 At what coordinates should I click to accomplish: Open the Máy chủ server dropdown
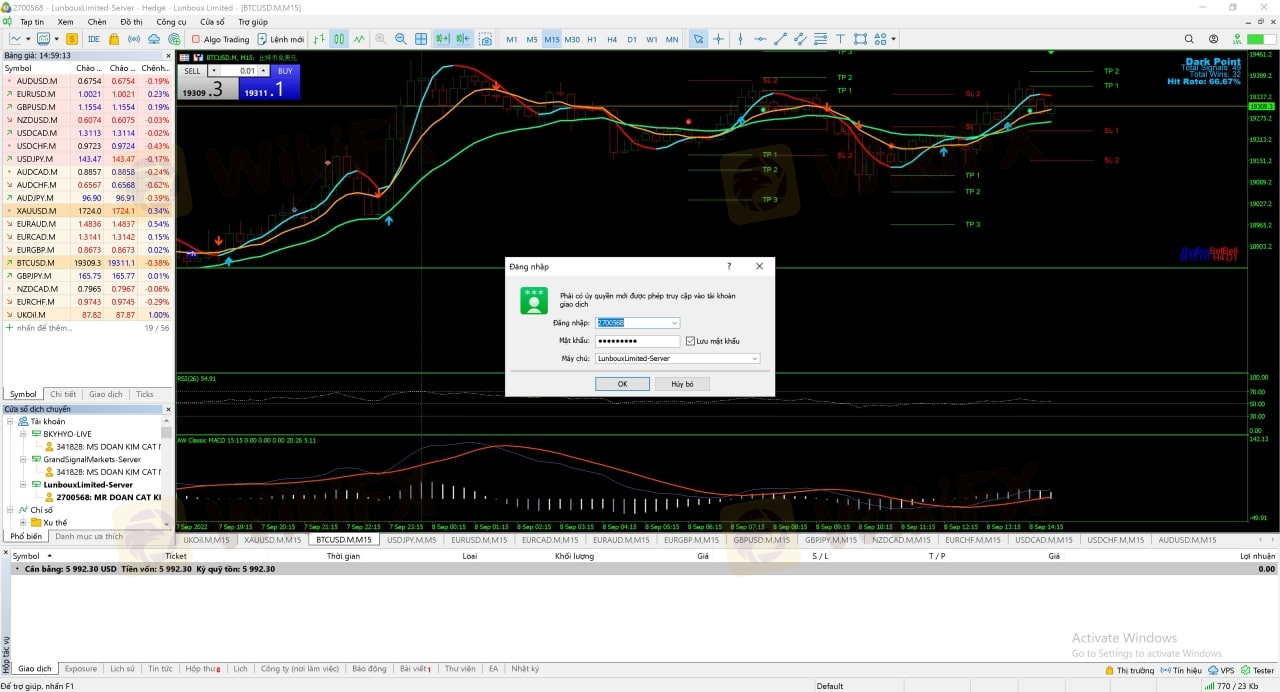tap(754, 358)
